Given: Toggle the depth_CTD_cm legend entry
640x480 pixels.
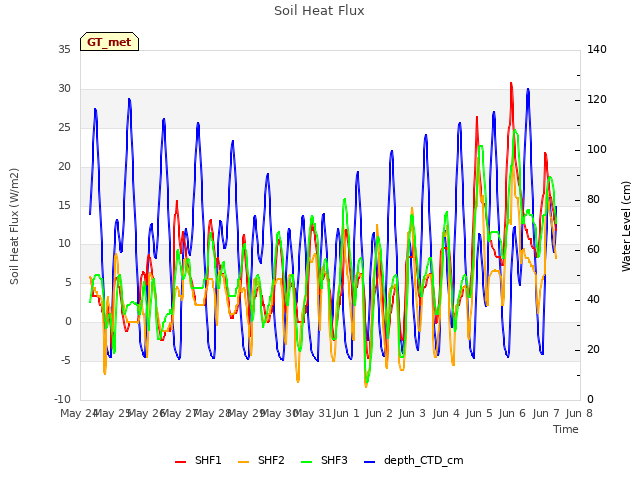Looking at the screenshot, I should coord(413,460).
